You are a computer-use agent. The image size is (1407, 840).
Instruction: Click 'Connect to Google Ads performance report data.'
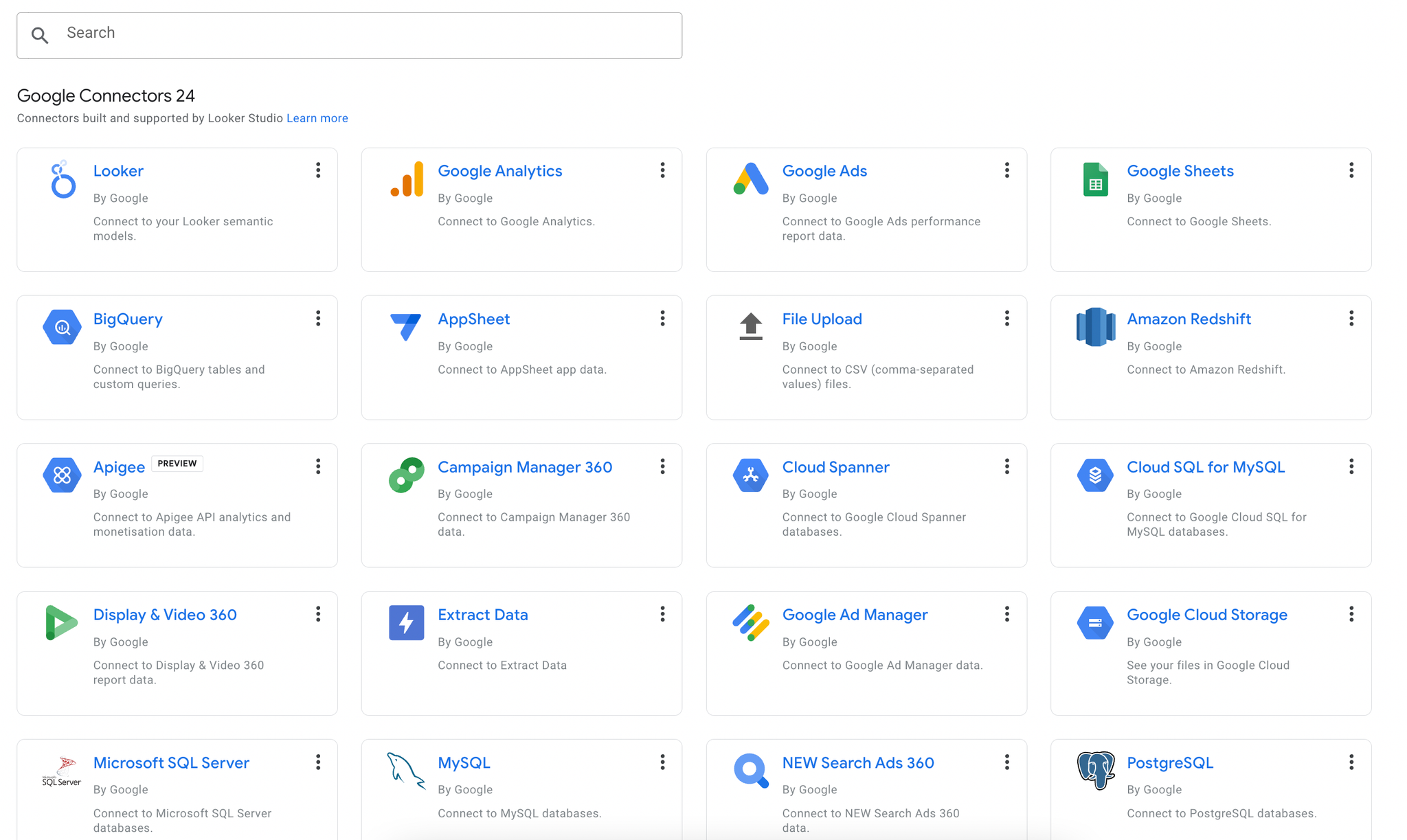coord(881,229)
